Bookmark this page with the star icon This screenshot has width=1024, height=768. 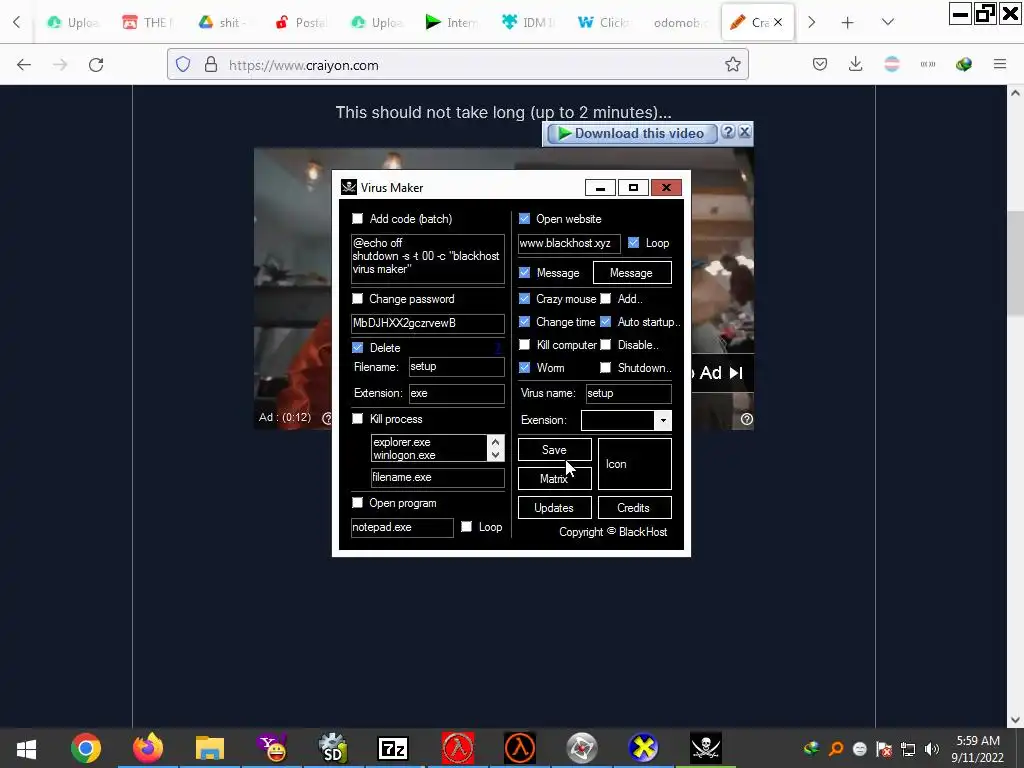tap(733, 64)
